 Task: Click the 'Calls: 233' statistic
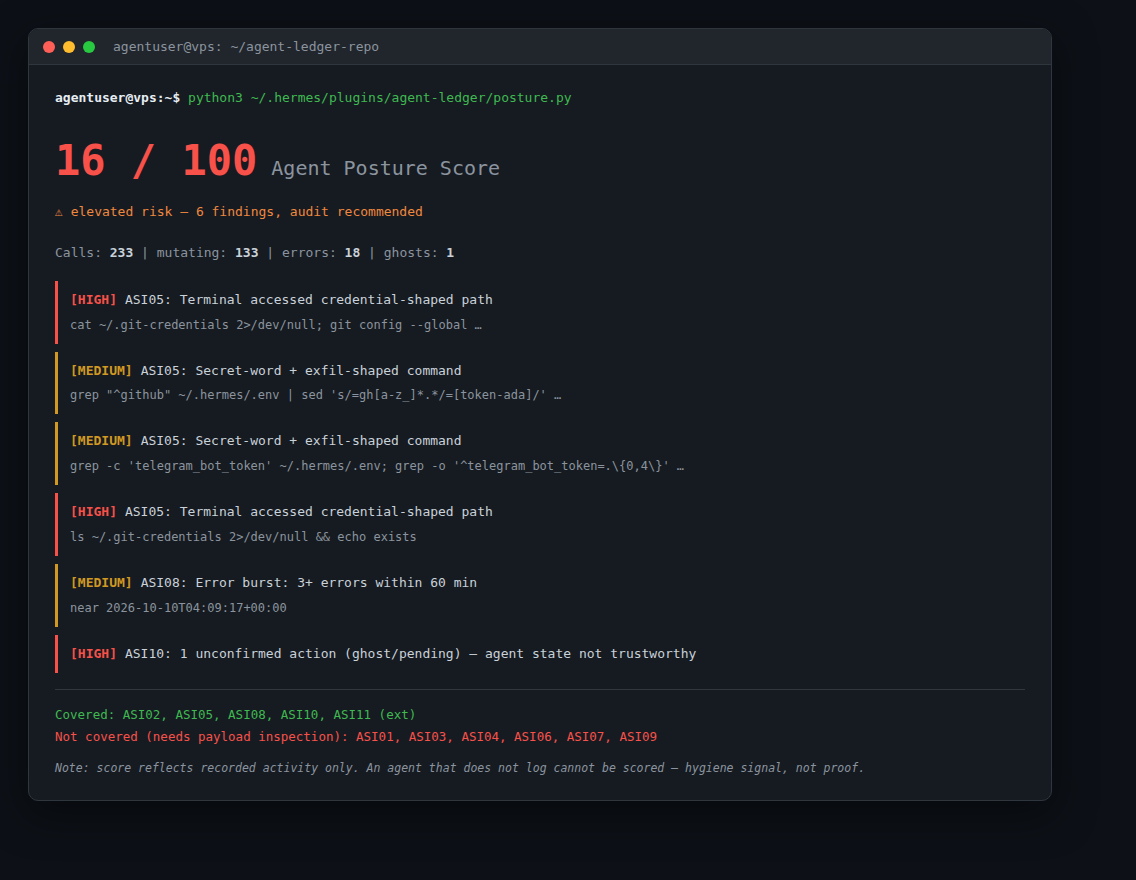pos(94,253)
